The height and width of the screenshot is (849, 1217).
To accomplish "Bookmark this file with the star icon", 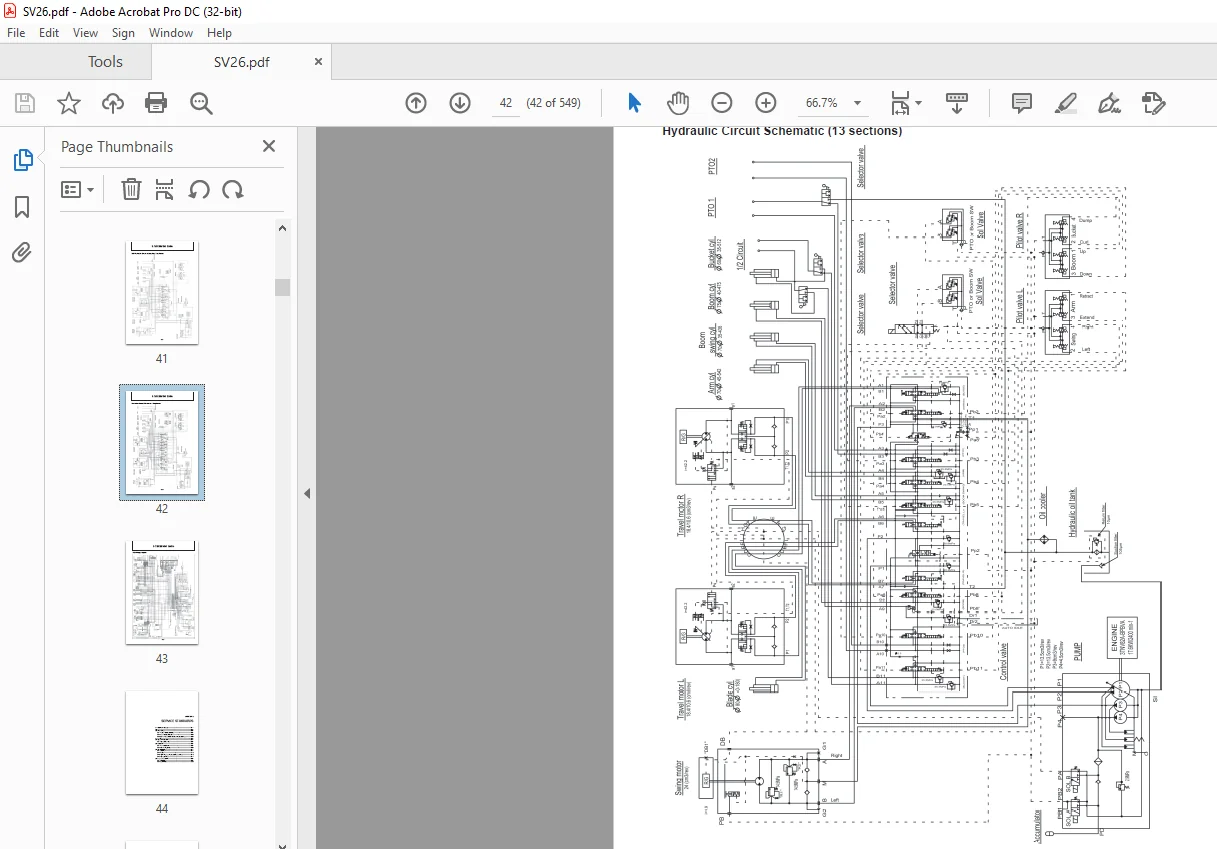I will click(x=68, y=103).
